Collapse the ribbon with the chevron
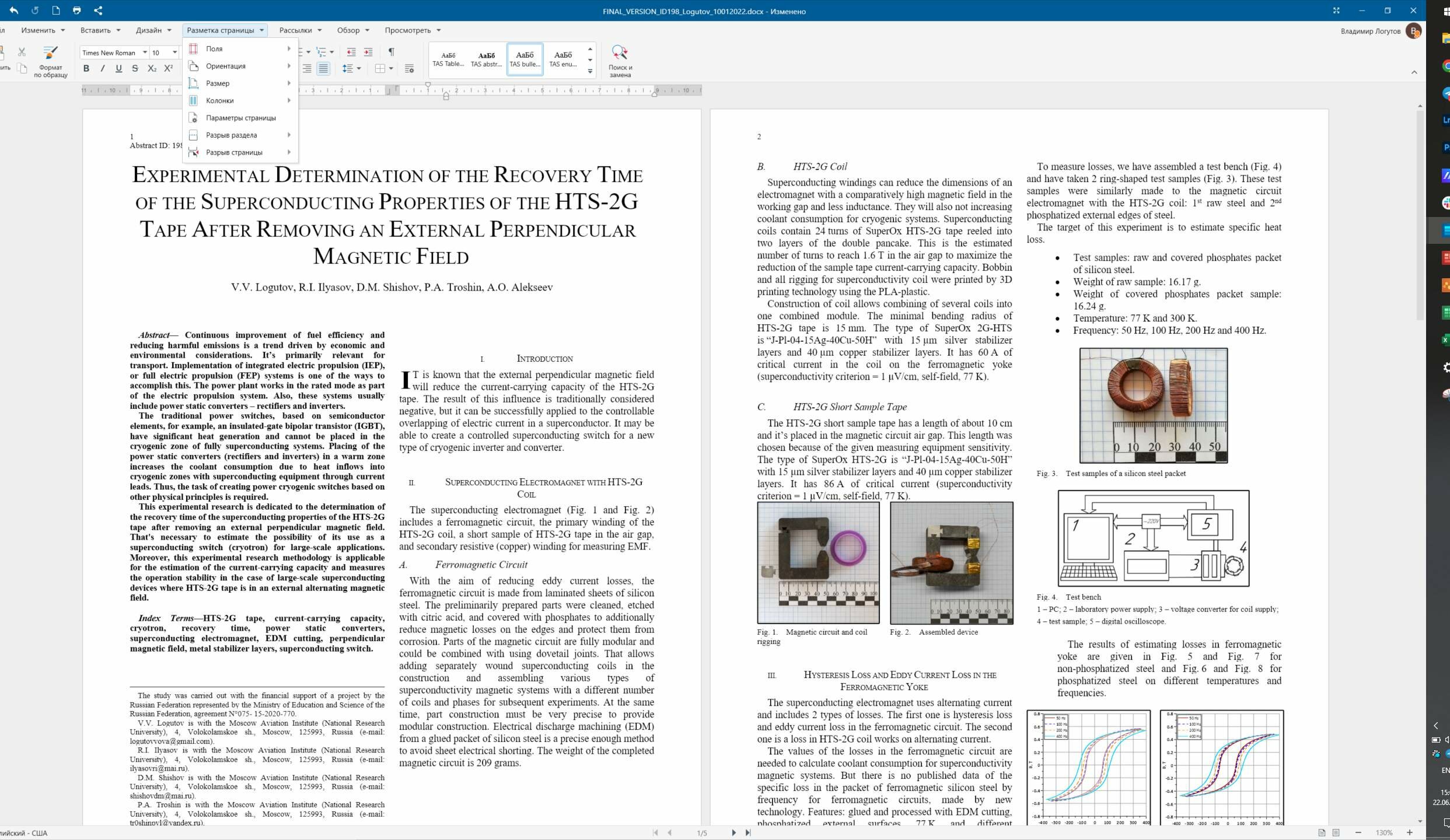 [1414, 72]
